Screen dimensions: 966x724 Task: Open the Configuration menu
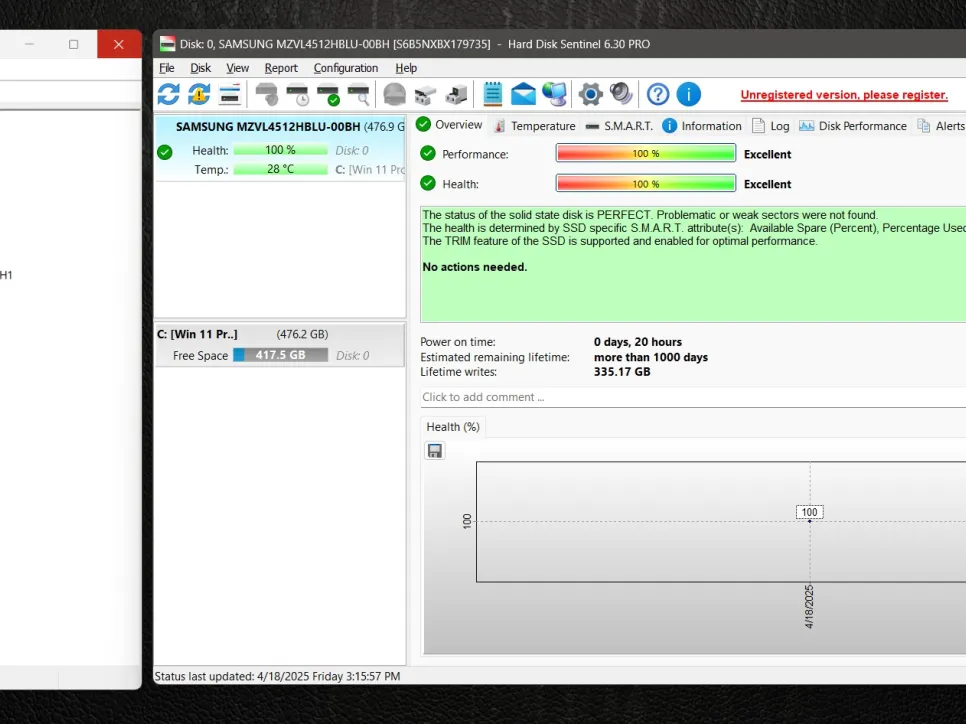tap(346, 68)
